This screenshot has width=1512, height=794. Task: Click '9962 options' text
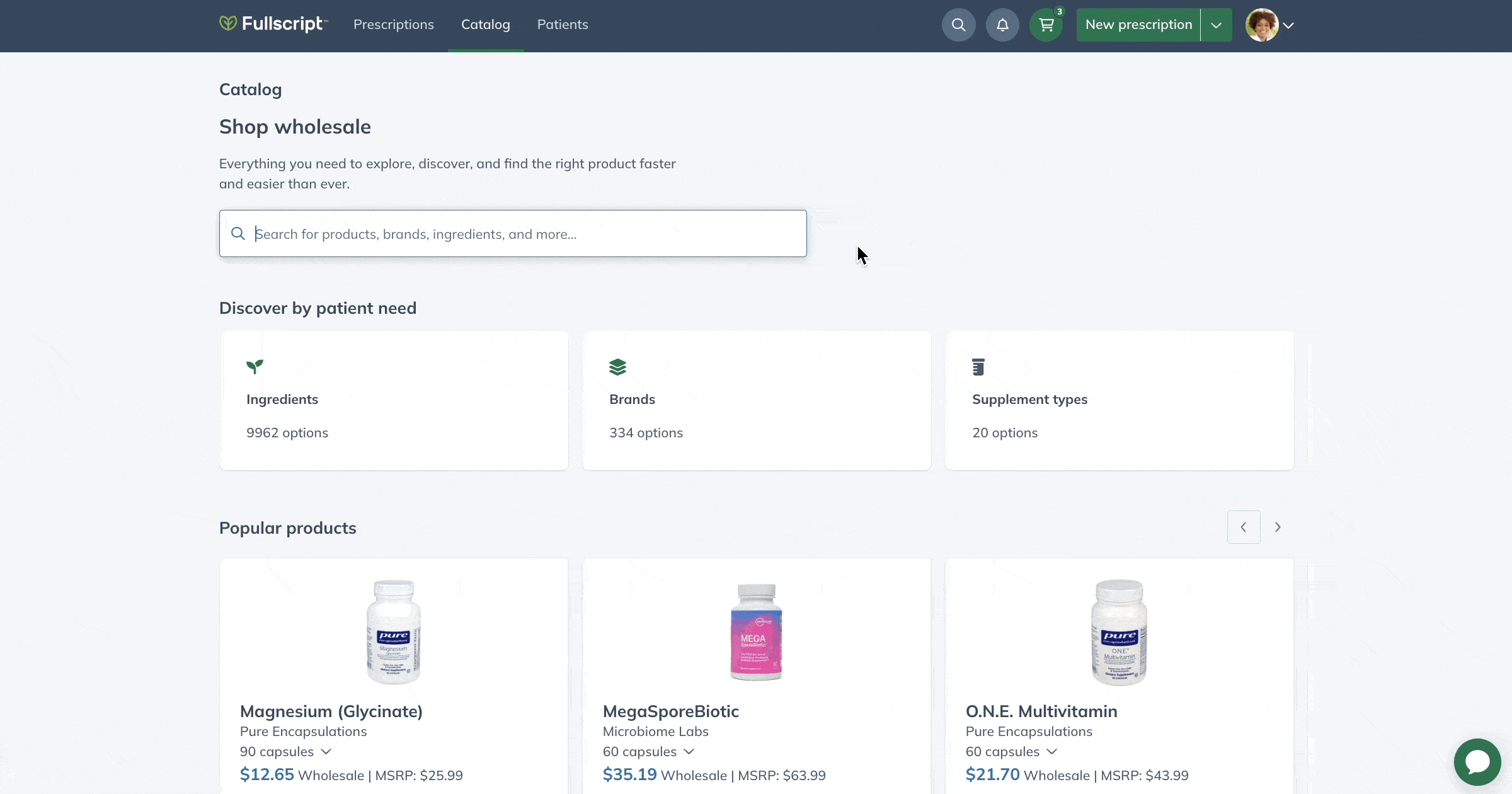coord(287,433)
